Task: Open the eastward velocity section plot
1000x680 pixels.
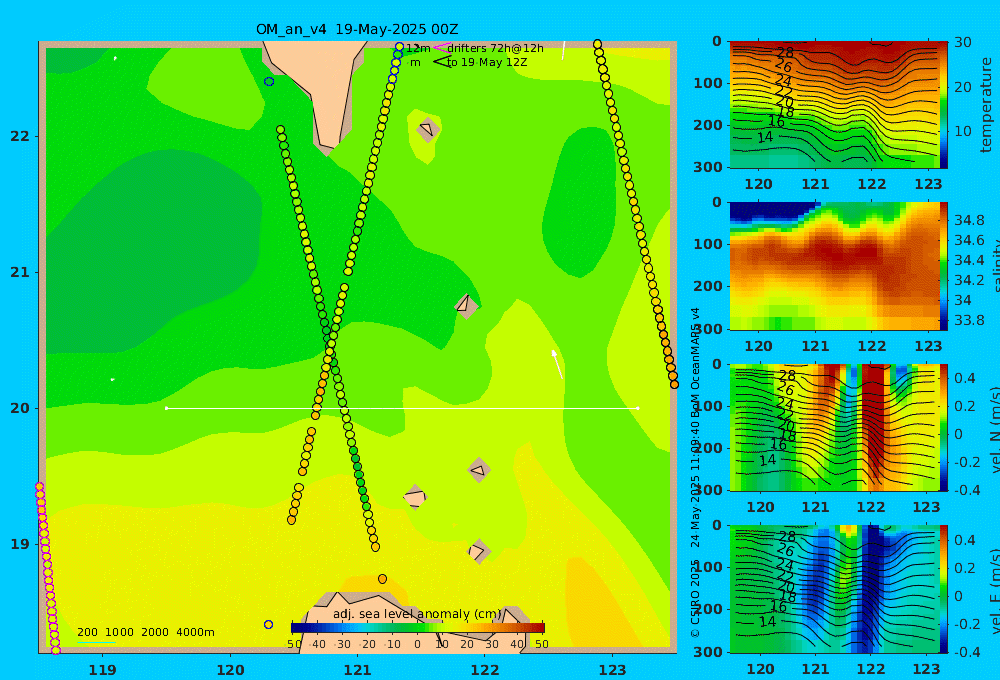Action: pyautogui.click(x=834, y=589)
